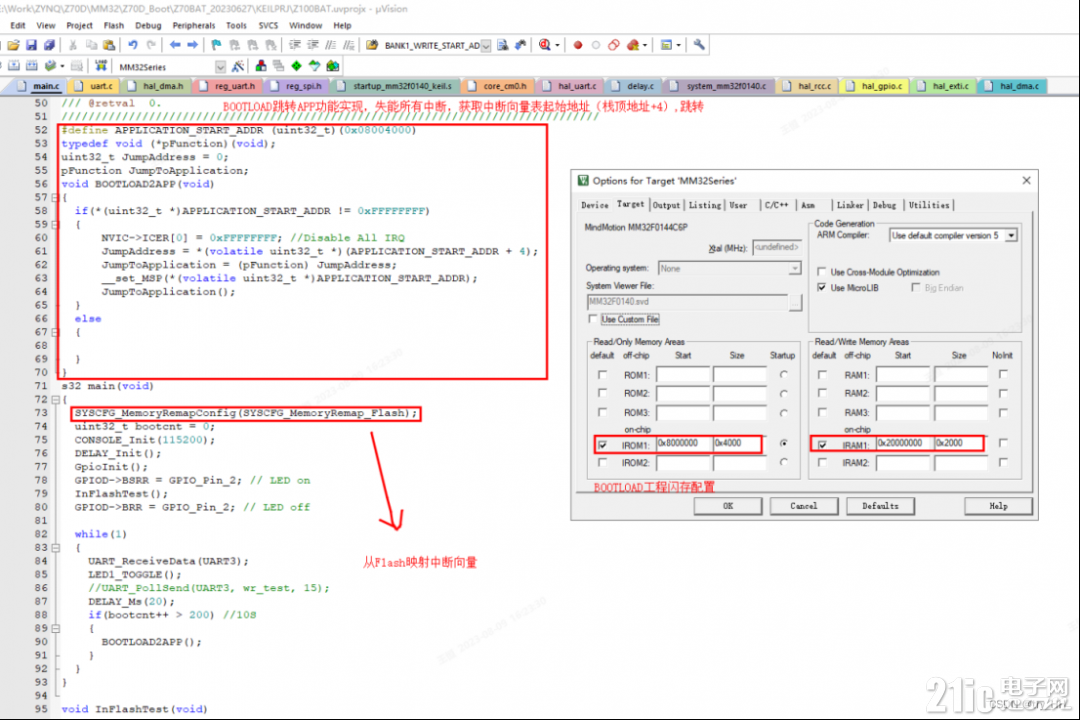Click the Pack Installer icon
Screen dimensions: 1080x720
pos(333,66)
